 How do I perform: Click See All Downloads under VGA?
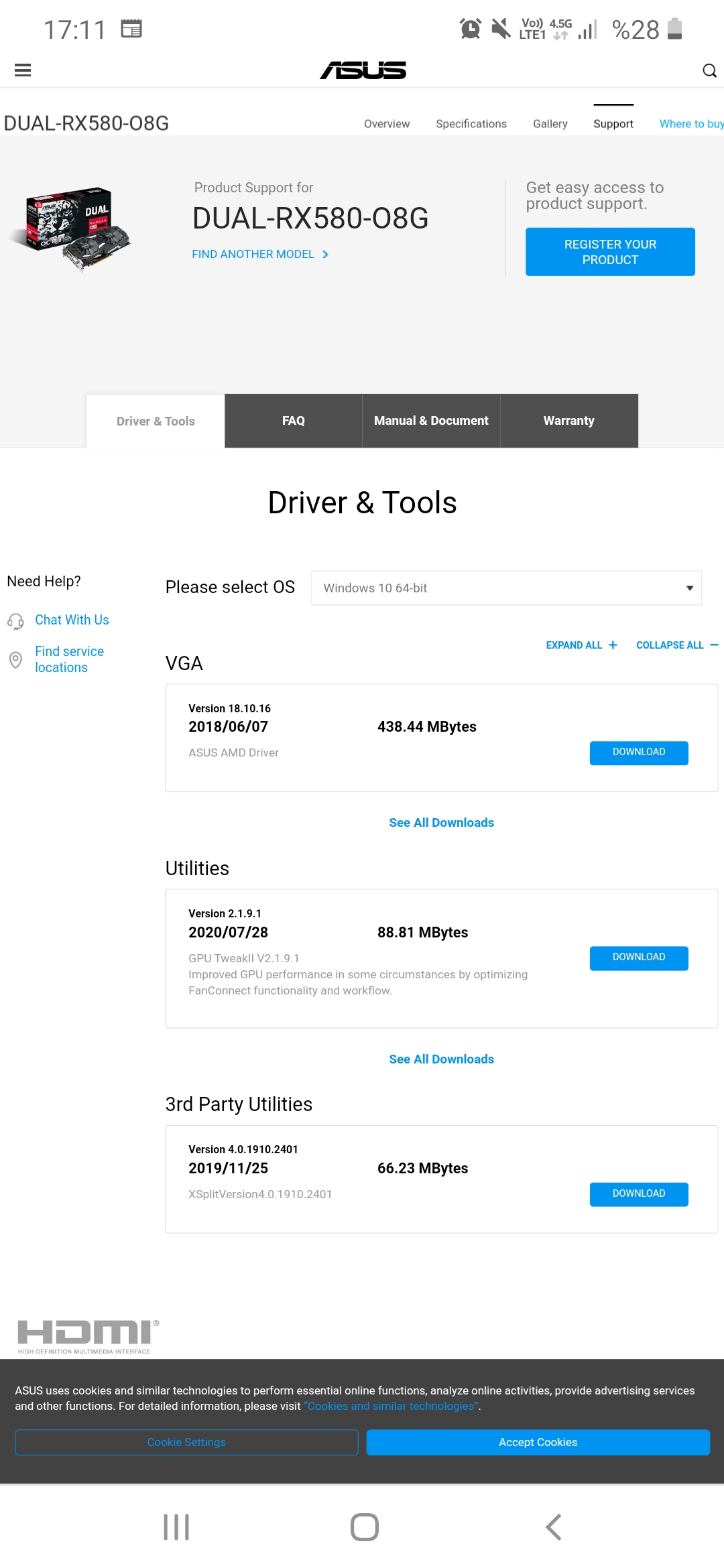tap(441, 823)
